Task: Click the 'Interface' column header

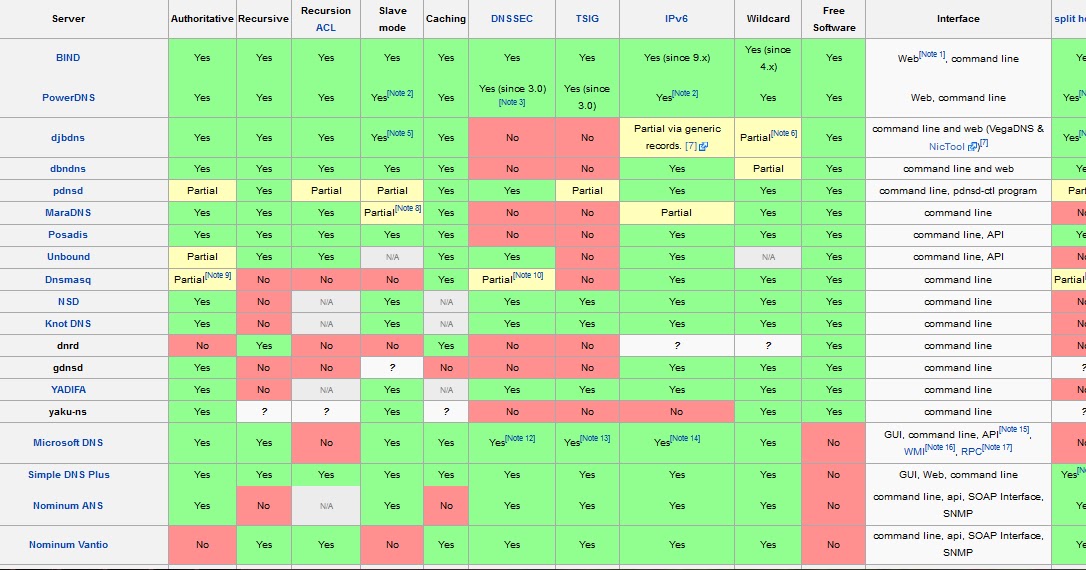Action: (958, 19)
